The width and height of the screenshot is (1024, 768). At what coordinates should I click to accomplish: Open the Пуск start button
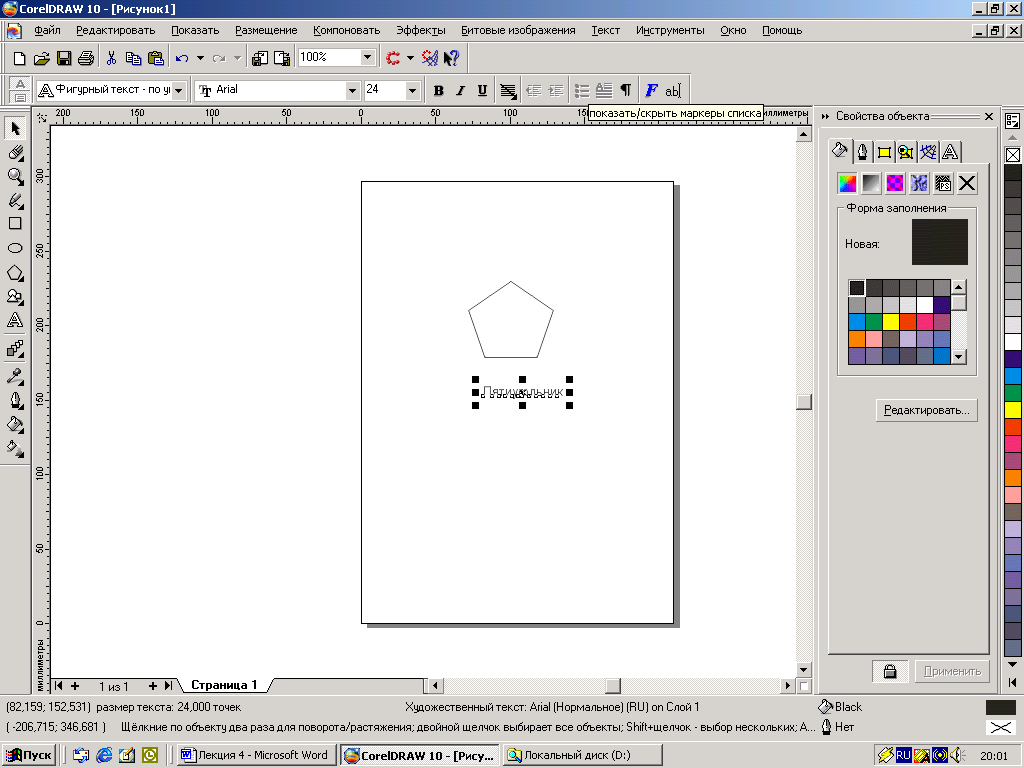(30, 755)
